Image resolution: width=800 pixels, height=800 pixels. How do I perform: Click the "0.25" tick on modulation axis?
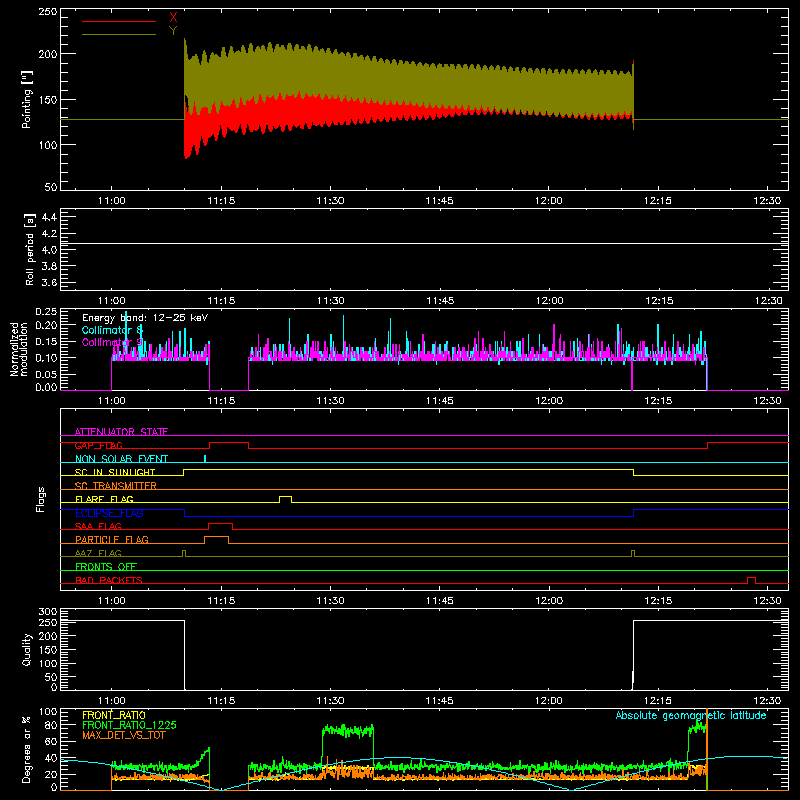pyautogui.click(x=46, y=311)
